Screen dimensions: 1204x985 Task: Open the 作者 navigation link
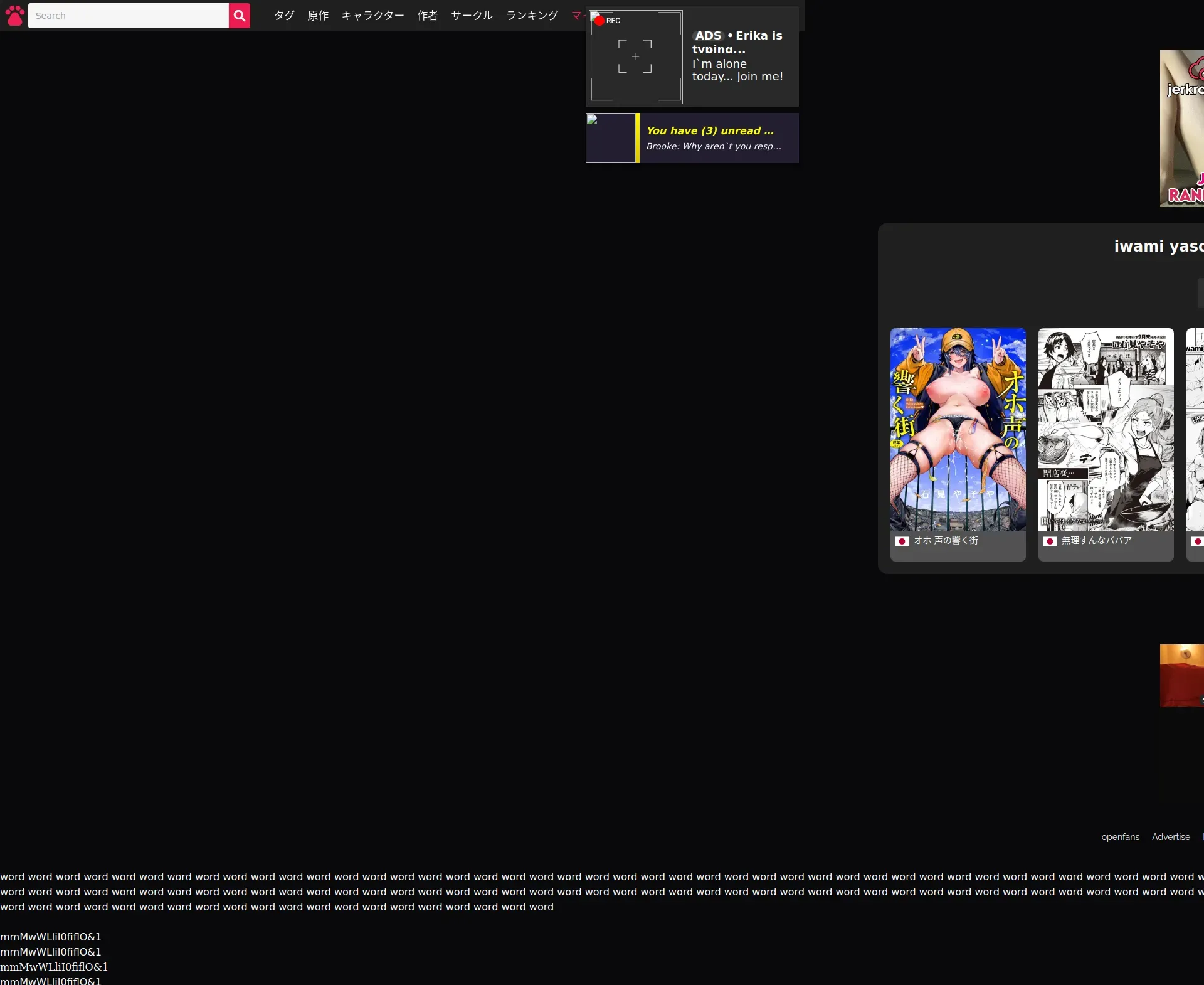428,16
